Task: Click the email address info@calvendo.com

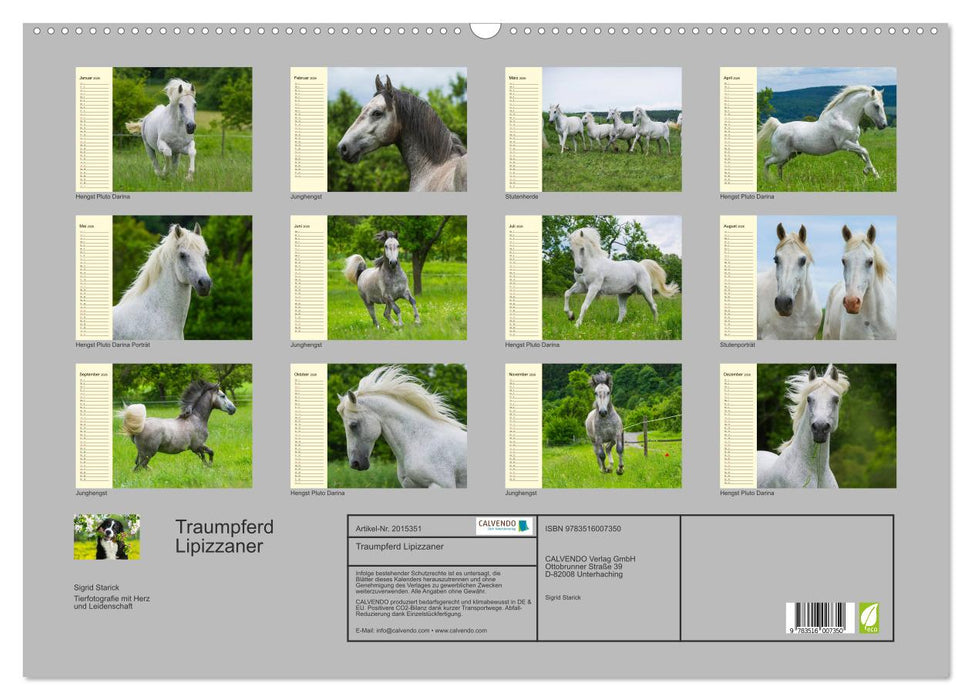Action: [403, 630]
